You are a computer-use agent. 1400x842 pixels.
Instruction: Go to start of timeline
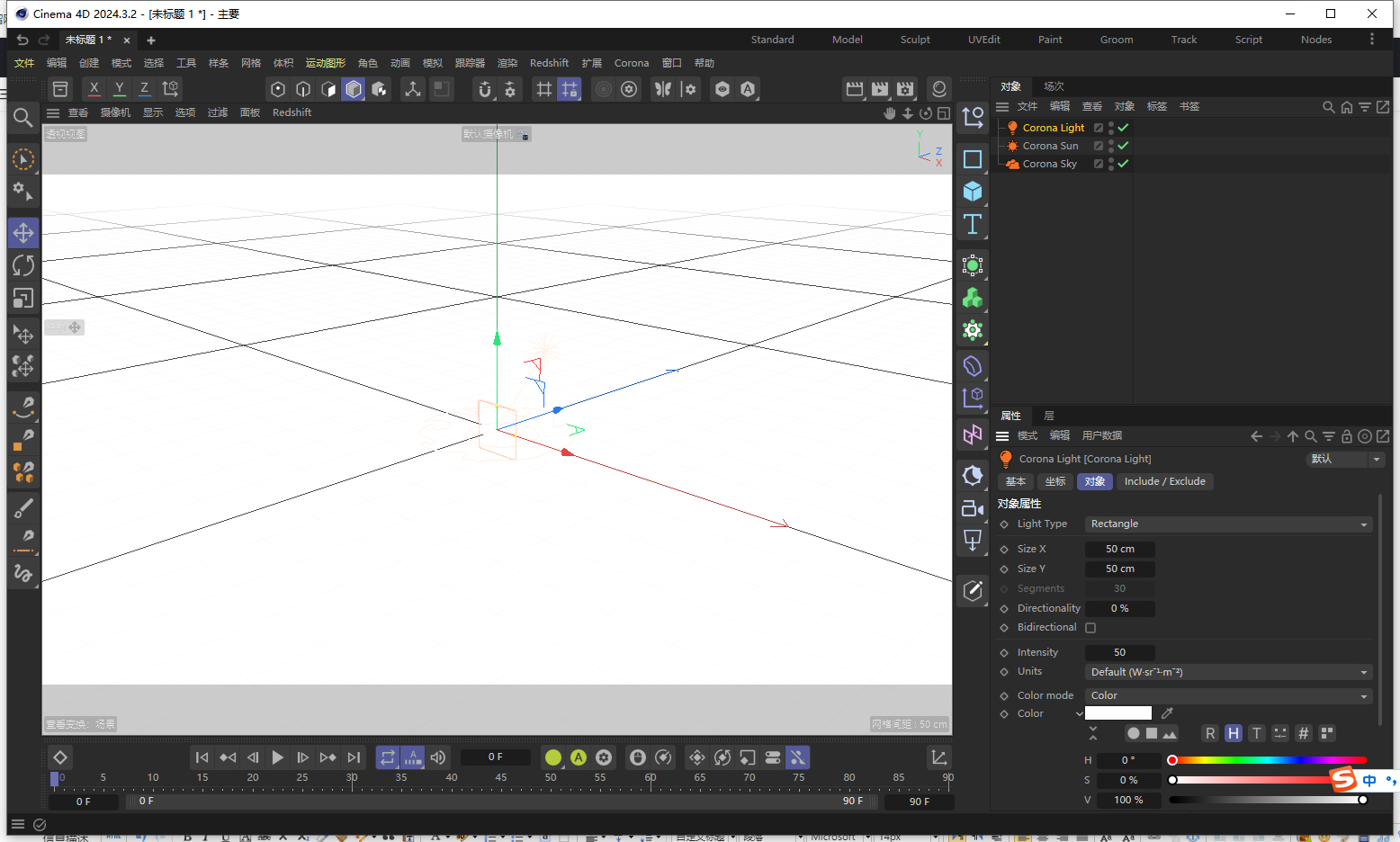coord(202,757)
